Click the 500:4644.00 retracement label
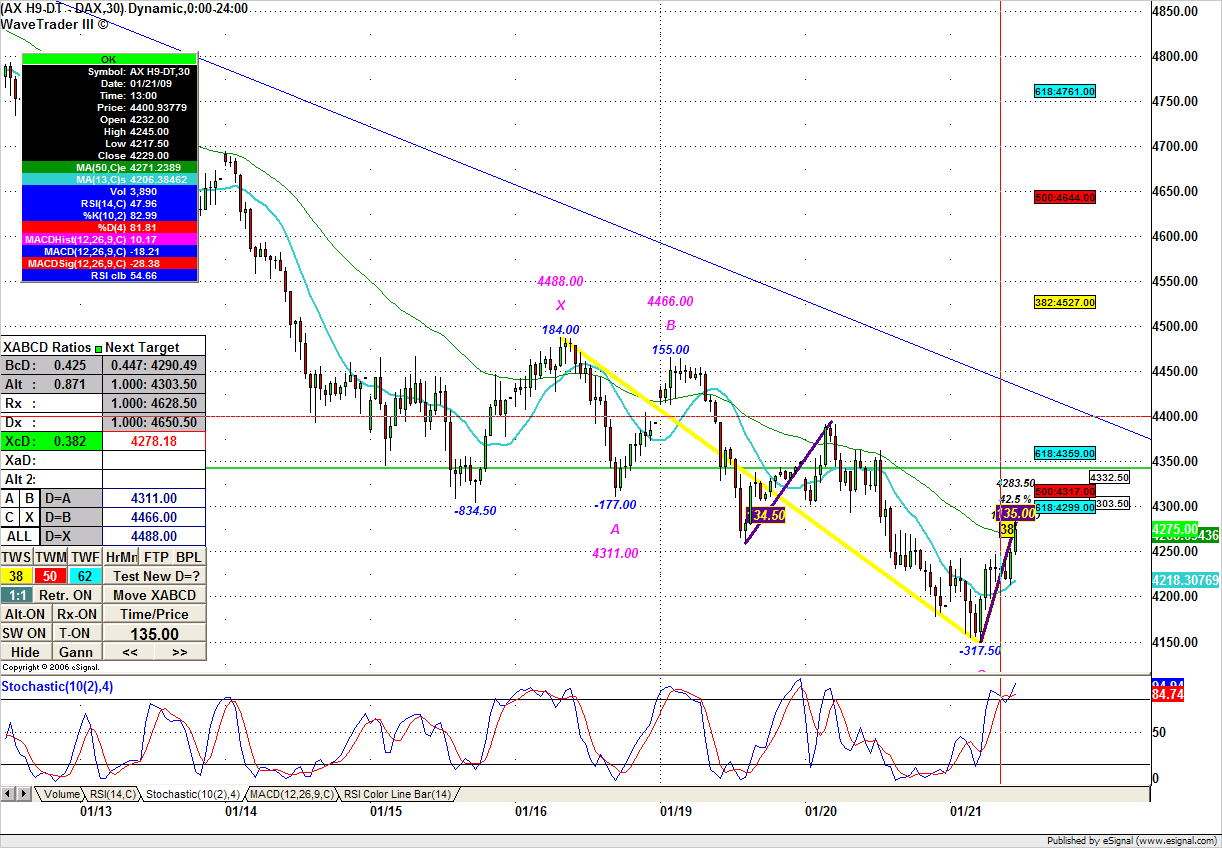This screenshot has width=1222, height=848. point(1065,197)
